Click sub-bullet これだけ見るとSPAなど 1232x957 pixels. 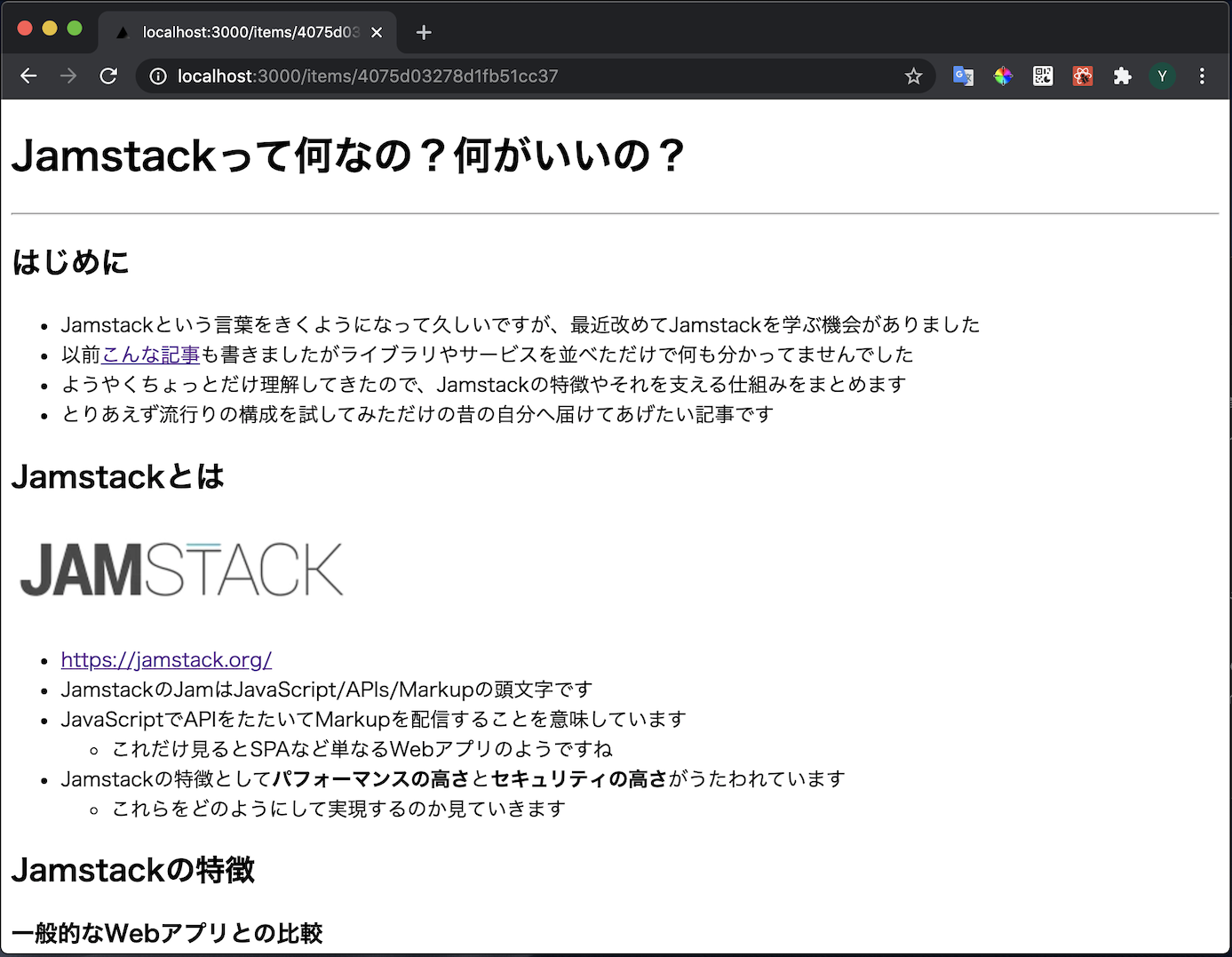[362, 749]
